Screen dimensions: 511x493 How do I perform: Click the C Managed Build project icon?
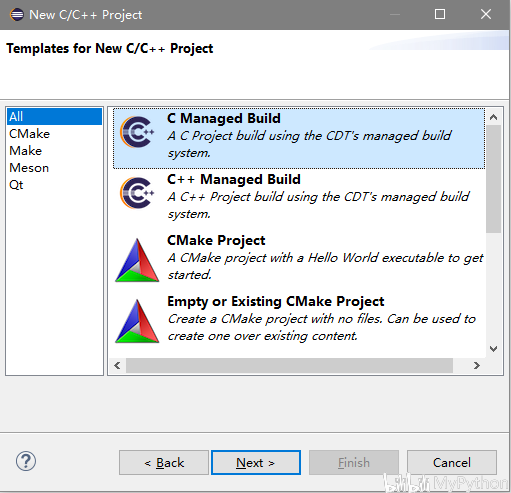pos(137,132)
